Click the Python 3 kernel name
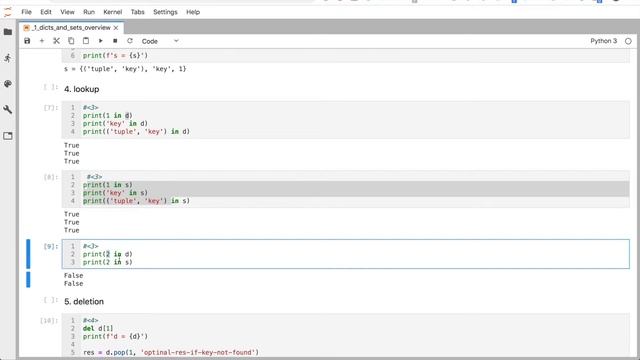This screenshot has height=360, width=640. [603, 41]
